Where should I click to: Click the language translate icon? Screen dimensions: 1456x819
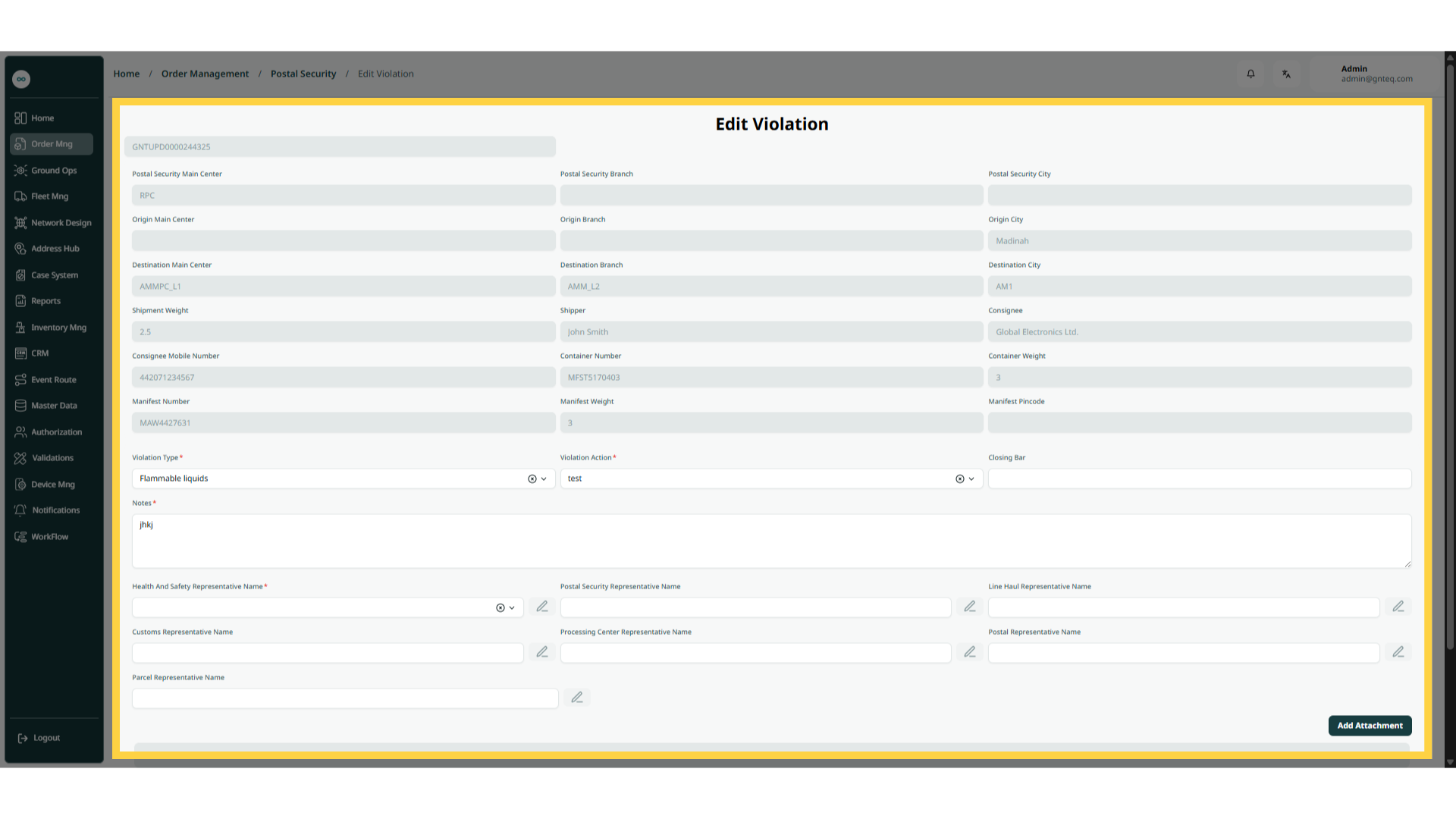coord(1286,74)
